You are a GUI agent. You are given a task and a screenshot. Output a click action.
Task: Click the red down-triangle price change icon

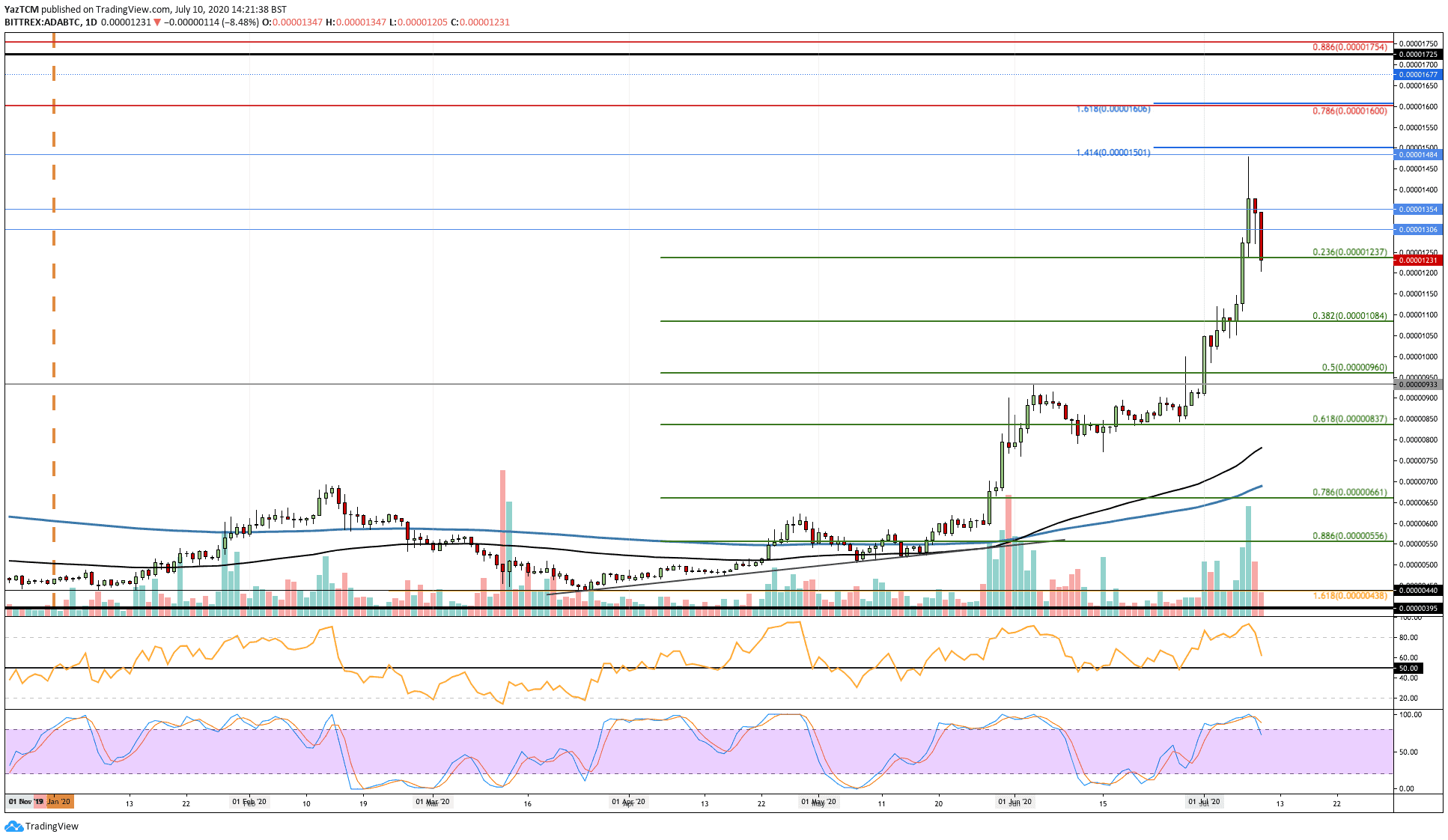tap(157, 22)
